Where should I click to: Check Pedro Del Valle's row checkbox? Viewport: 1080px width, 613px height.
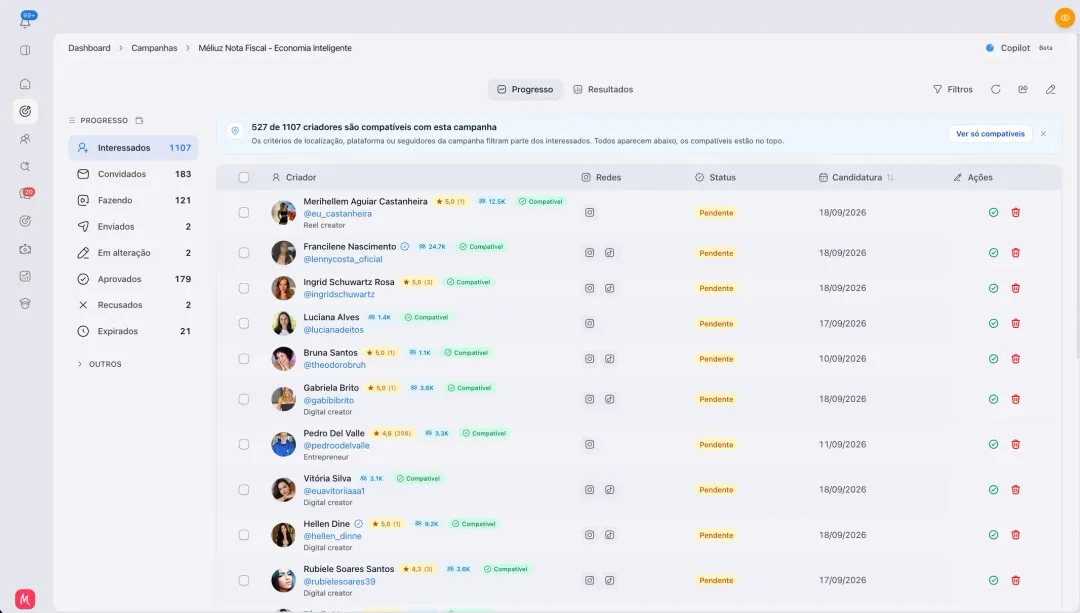[x=244, y=444]
